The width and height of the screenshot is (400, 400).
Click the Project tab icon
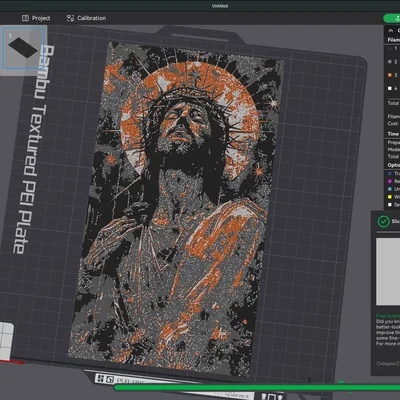tap(25, 18)
